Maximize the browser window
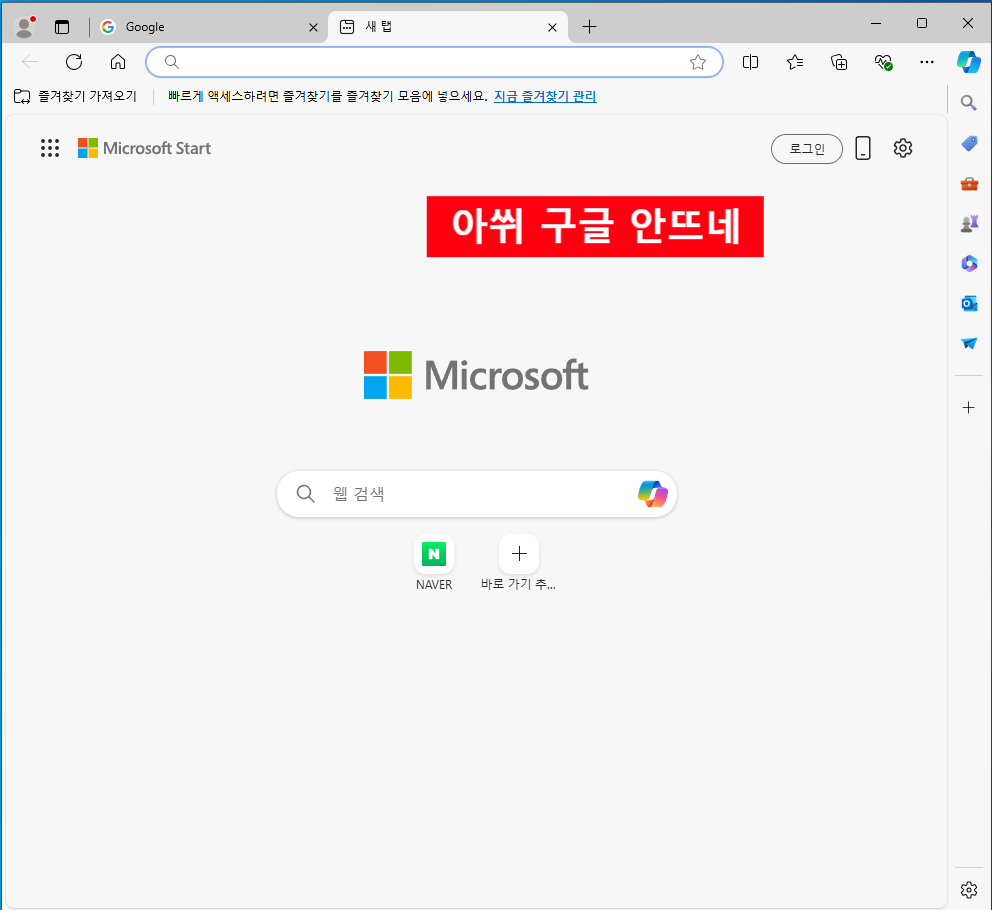Screen dimensions: 992x910 [x=922, y=23]
